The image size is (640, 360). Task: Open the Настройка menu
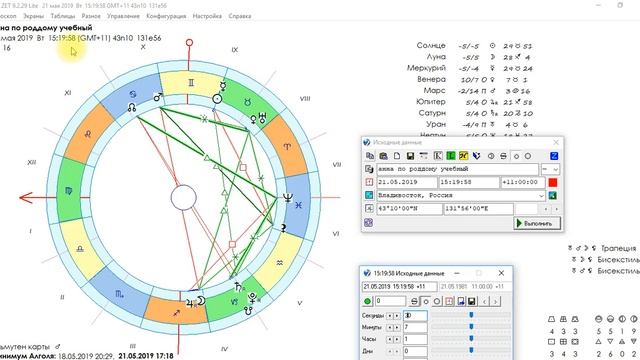(207, 16)
